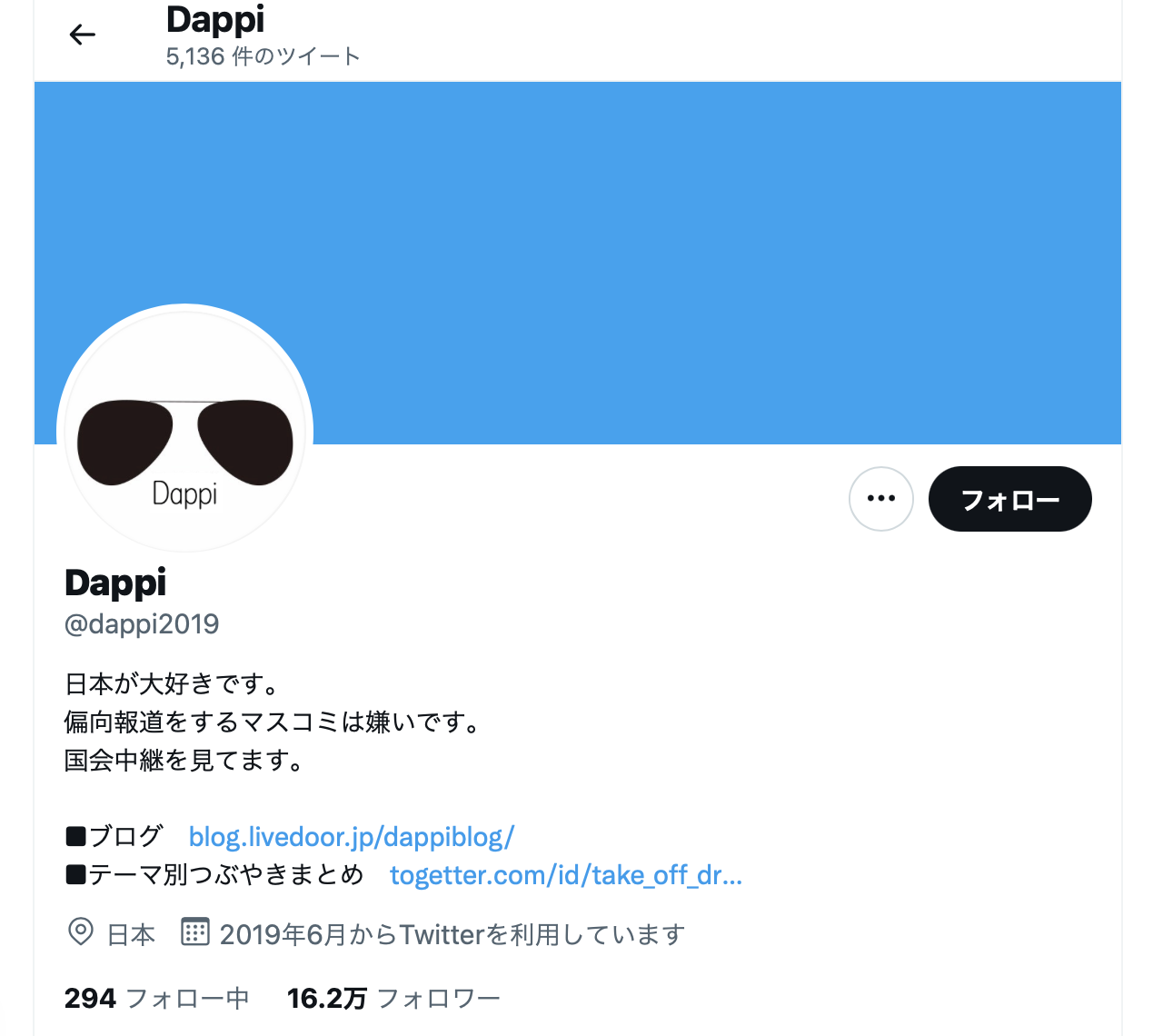The width and height of the screenshot is (1163, 1036).
Task: Go back using the left arrow
Action: [x=82, y=35]
